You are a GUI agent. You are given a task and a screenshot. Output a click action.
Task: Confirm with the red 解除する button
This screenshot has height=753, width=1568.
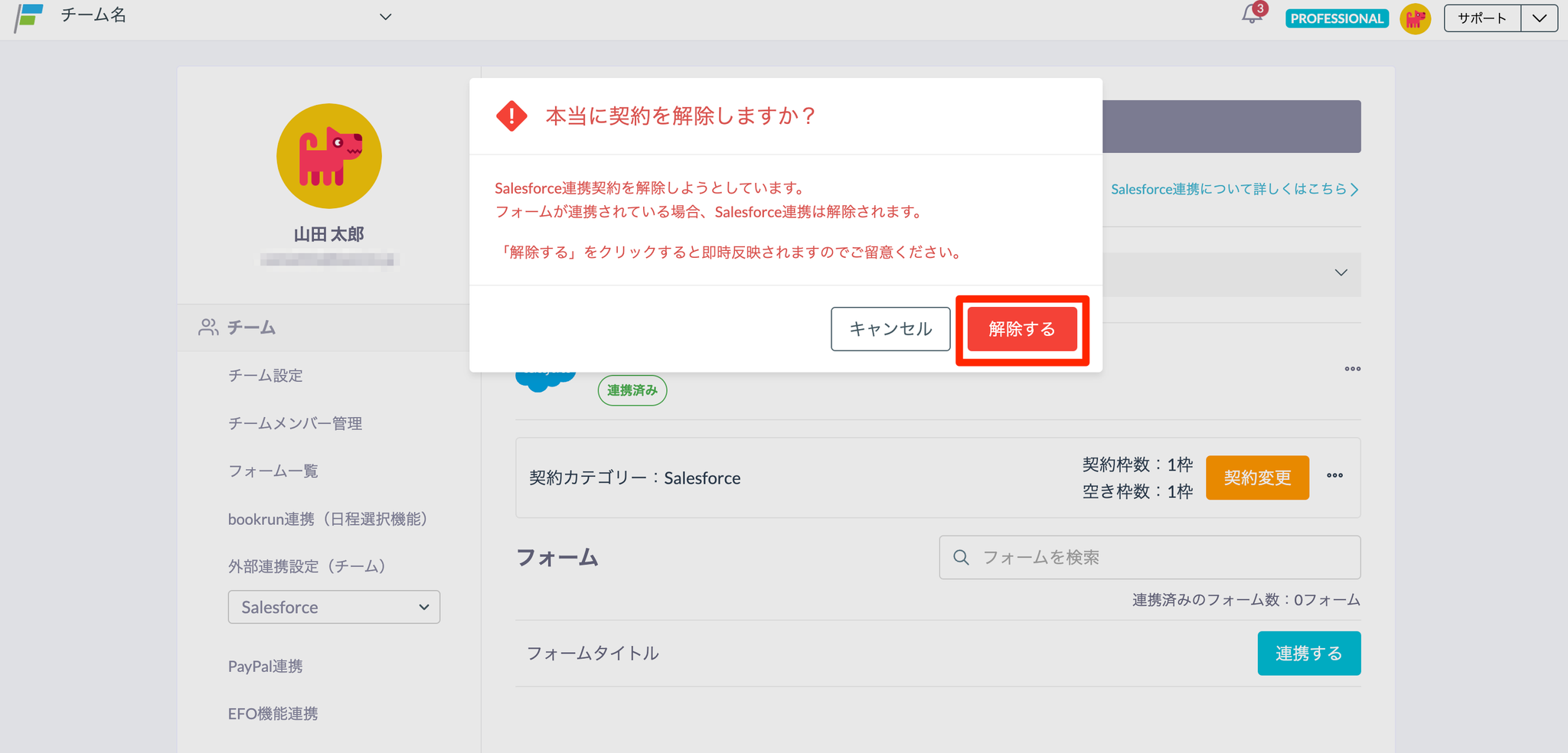pos(1022,329)
